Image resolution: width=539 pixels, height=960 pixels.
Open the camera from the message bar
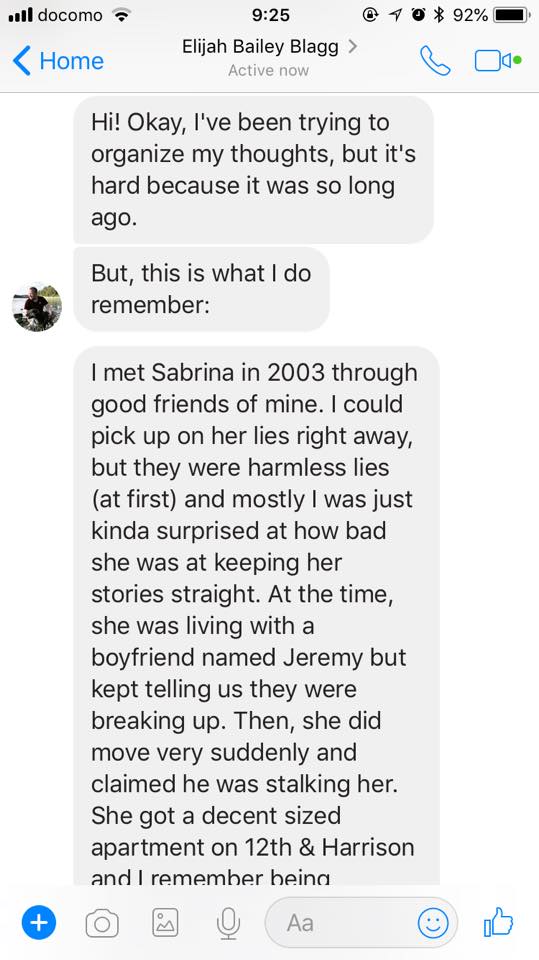102,923
